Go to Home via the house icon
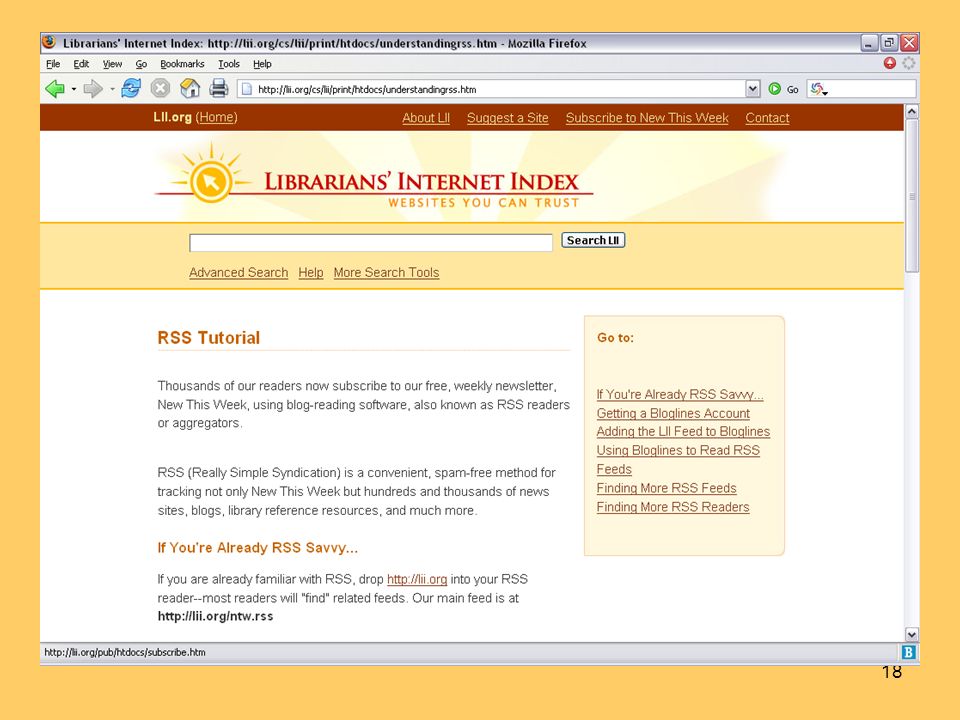This screenshot has width=960, height=720. coord(190,89)
